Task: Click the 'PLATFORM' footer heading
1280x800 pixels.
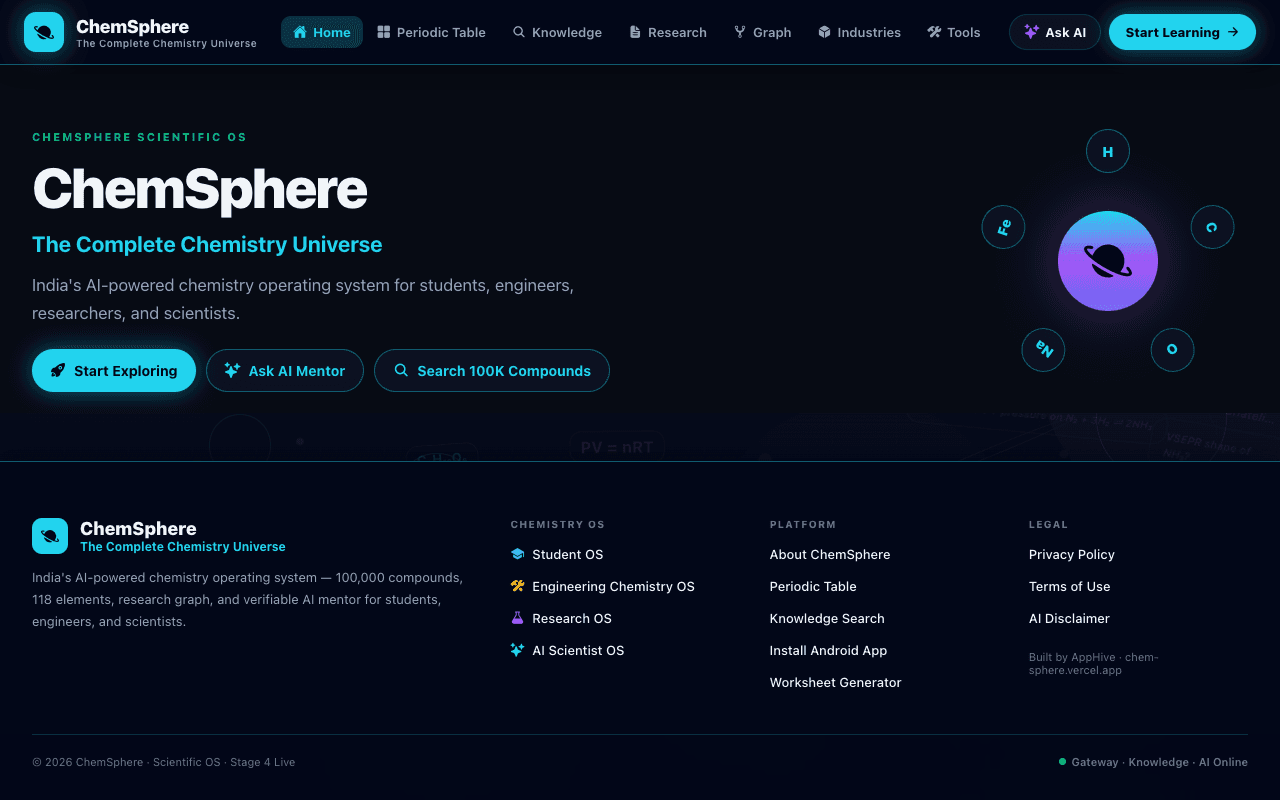Action: (x=802, y=524)
